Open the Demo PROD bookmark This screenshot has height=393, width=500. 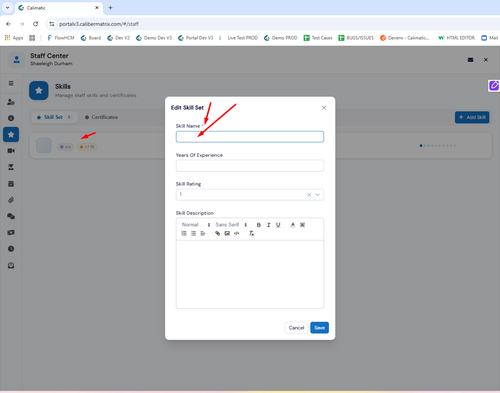point(281,38)
